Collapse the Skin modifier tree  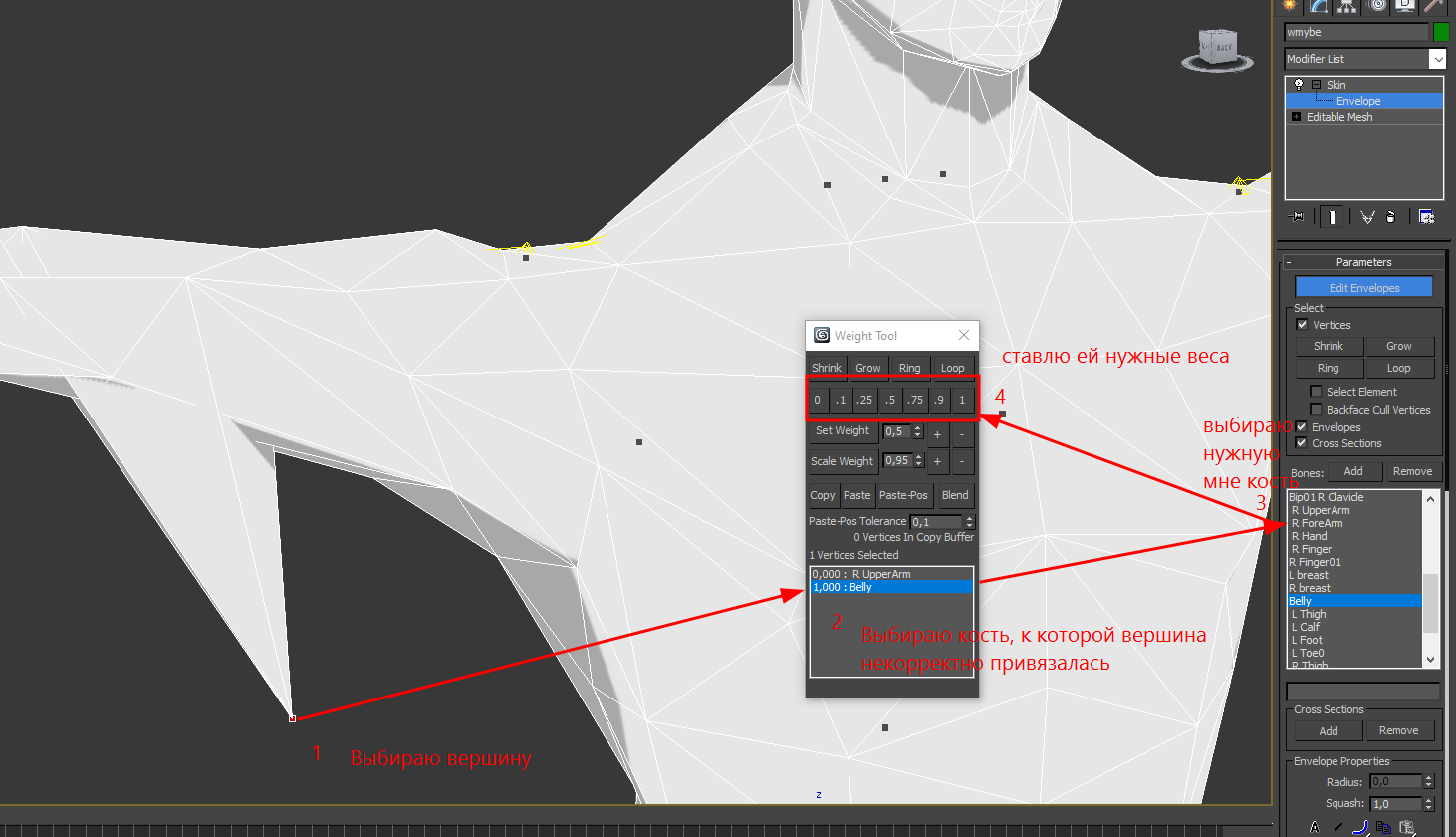coord(1316,85)
